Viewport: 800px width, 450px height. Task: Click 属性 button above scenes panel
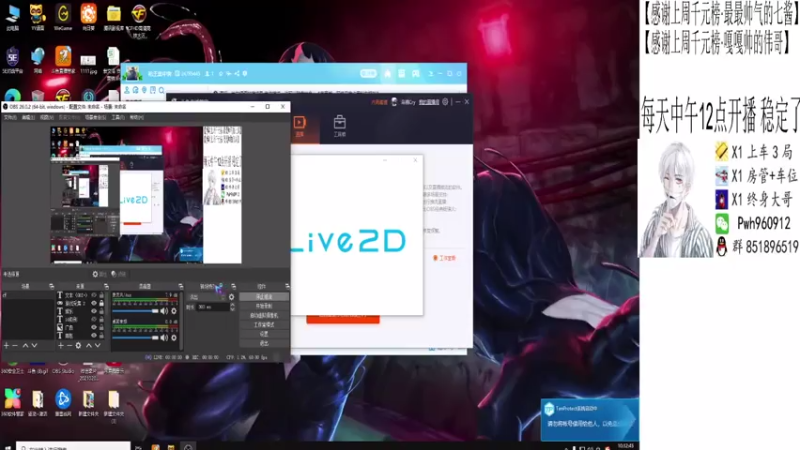[99, 274]
